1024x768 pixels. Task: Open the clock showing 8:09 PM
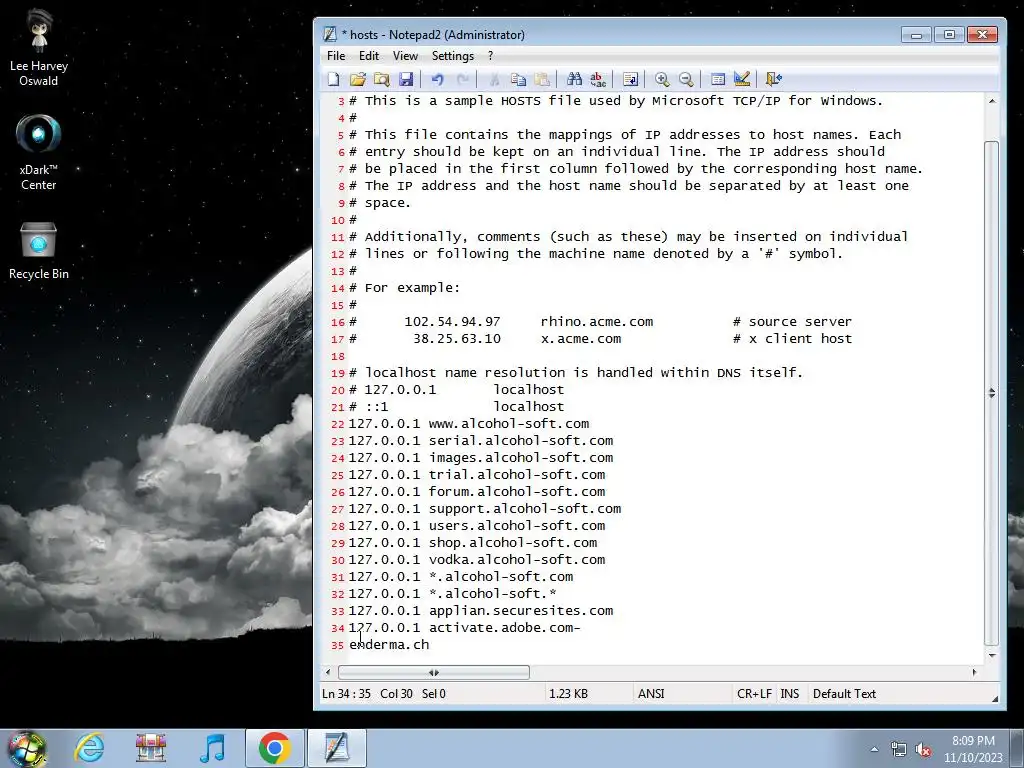pos(972,749)
